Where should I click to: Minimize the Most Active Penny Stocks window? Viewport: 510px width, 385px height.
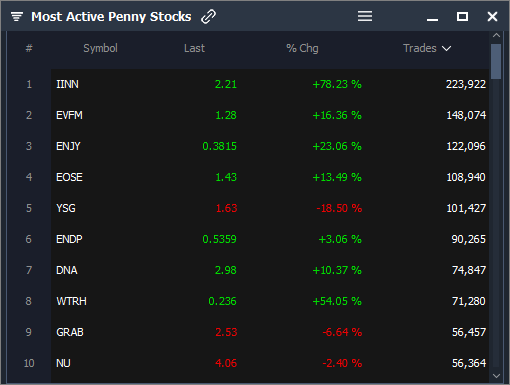point(432,20)
